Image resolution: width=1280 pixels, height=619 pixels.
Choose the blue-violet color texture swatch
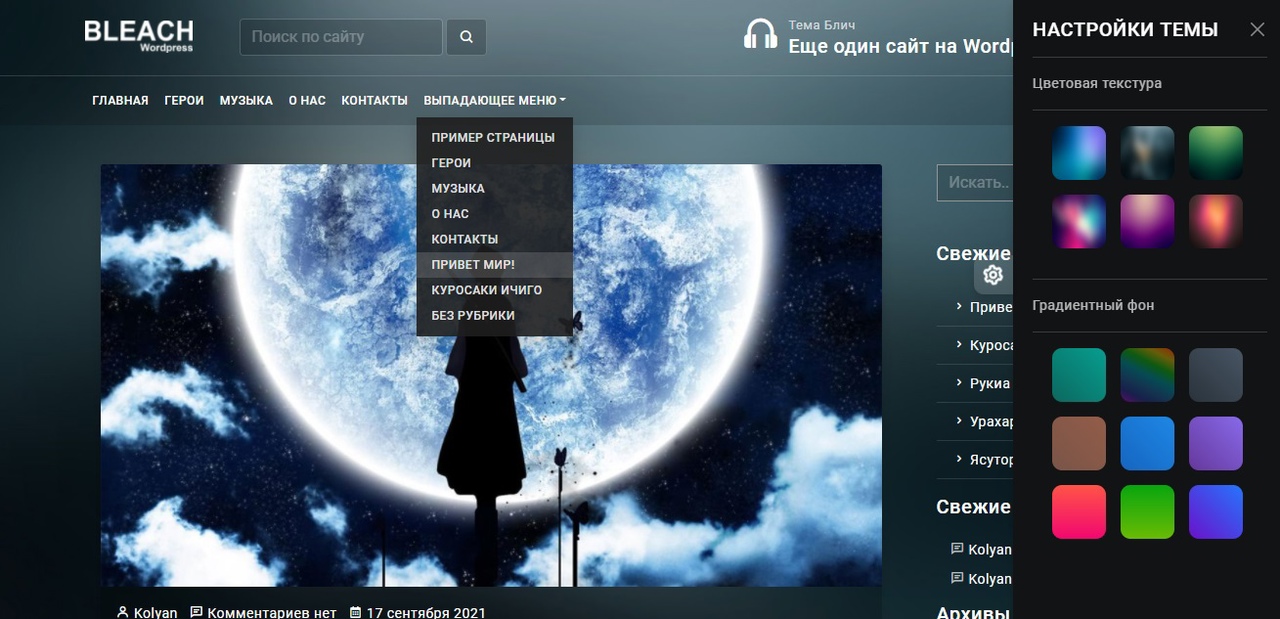tap(1079, 153)
